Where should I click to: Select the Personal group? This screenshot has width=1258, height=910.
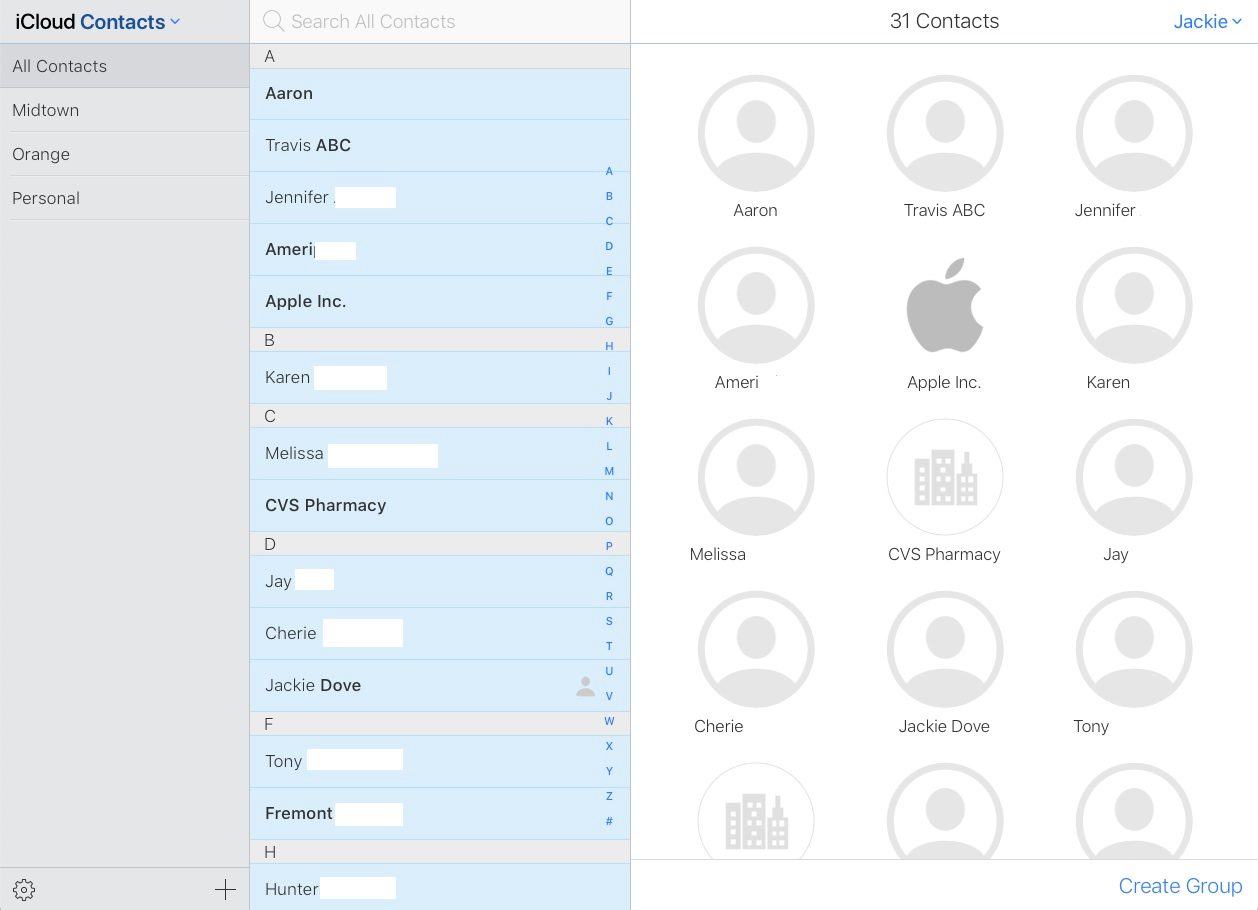[x=124, y=198]
